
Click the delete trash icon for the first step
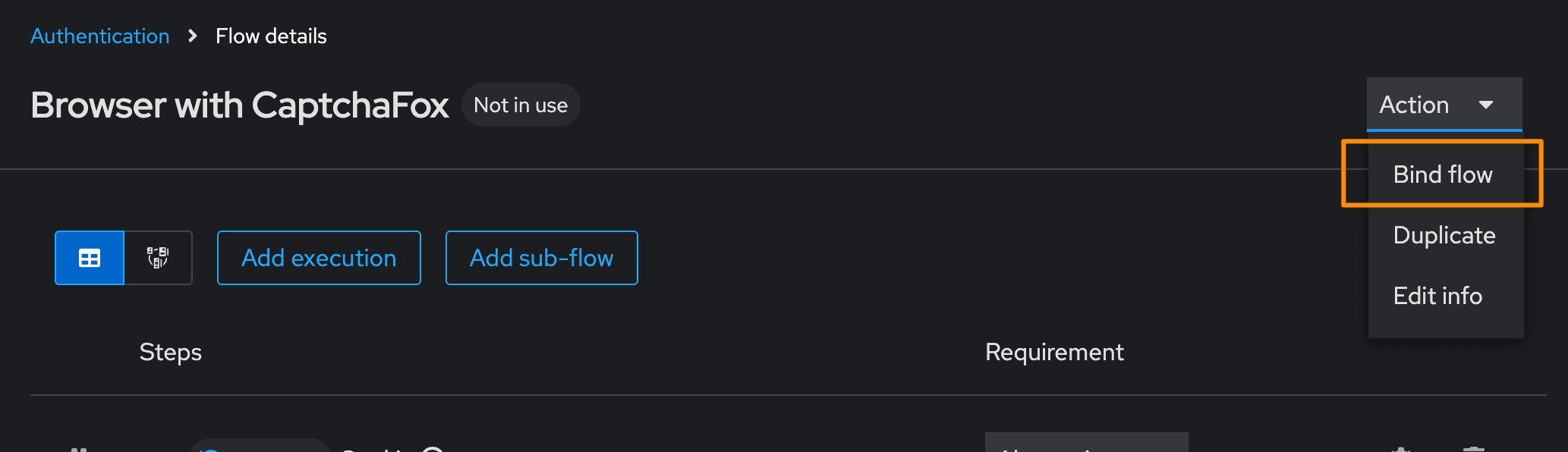[x=1473, y=448]
